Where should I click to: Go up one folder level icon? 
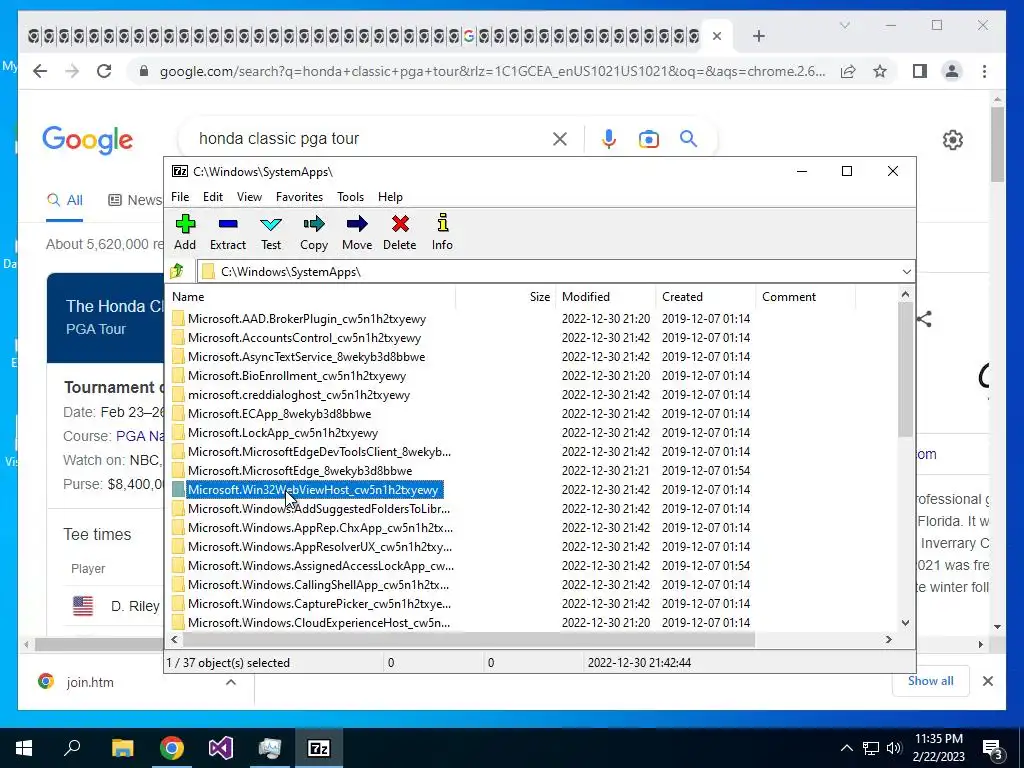pyautogui.click(x=177, y=271)
